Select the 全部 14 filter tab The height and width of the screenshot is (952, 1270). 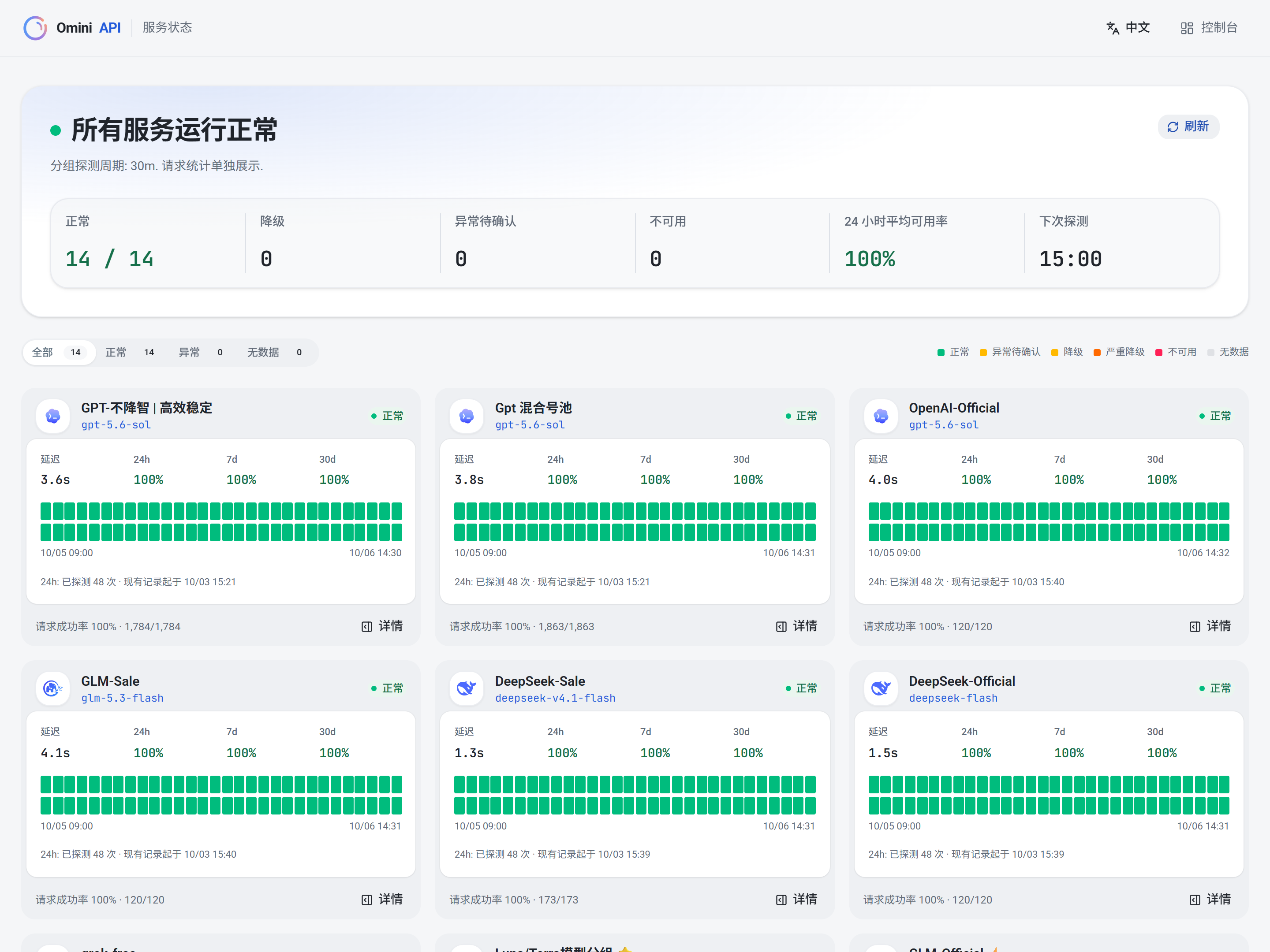(59, 352)
